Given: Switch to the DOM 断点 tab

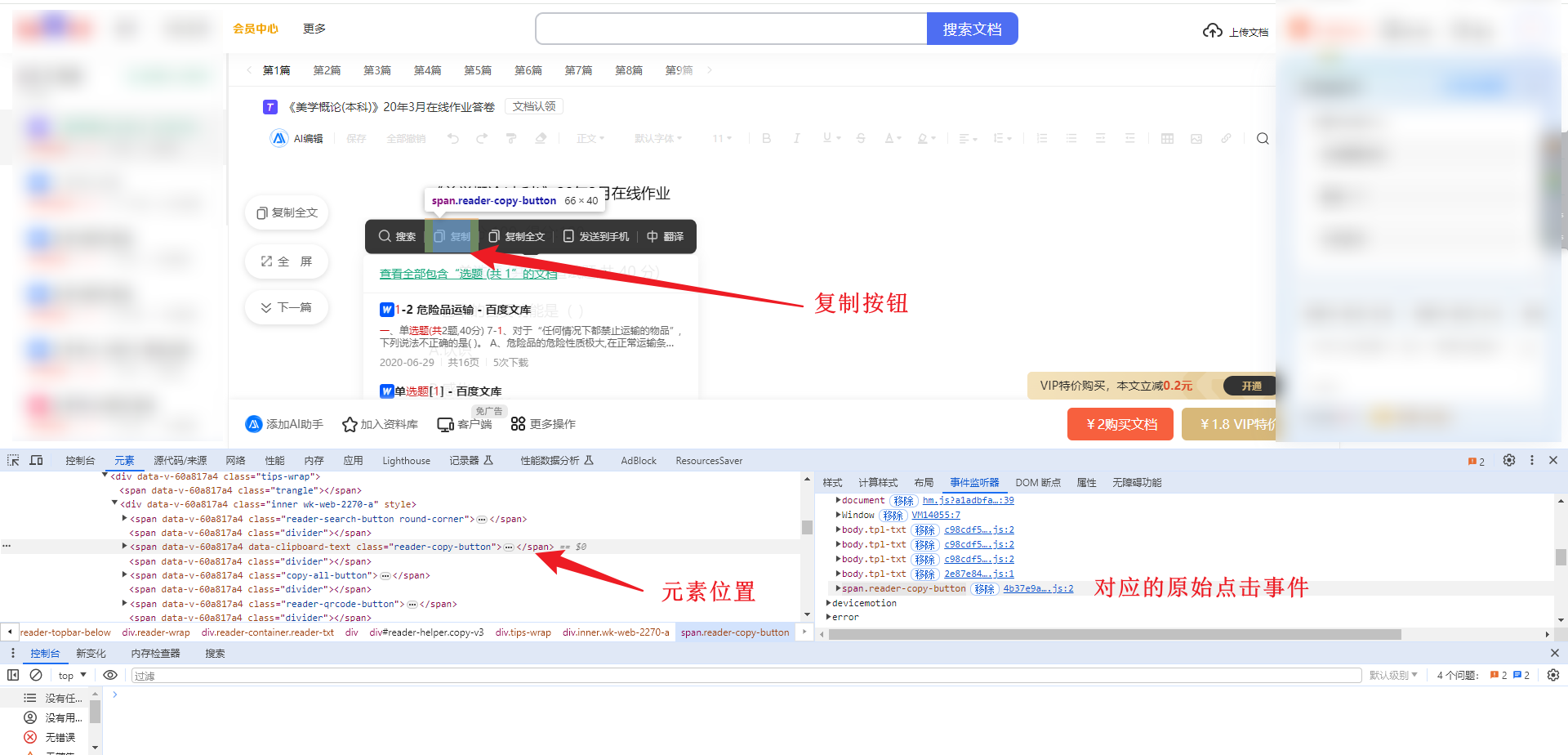Looking at the screenshot, I should pyautogui.click(x=1038, y=483).
